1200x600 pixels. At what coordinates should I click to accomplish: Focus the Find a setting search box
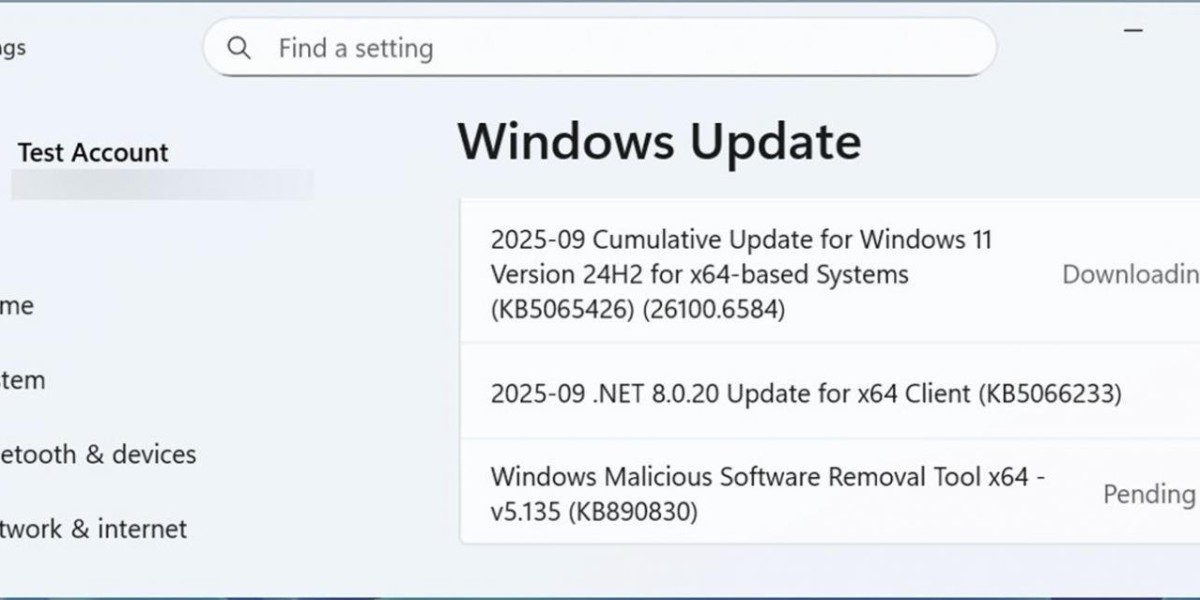tap(600, 48)
